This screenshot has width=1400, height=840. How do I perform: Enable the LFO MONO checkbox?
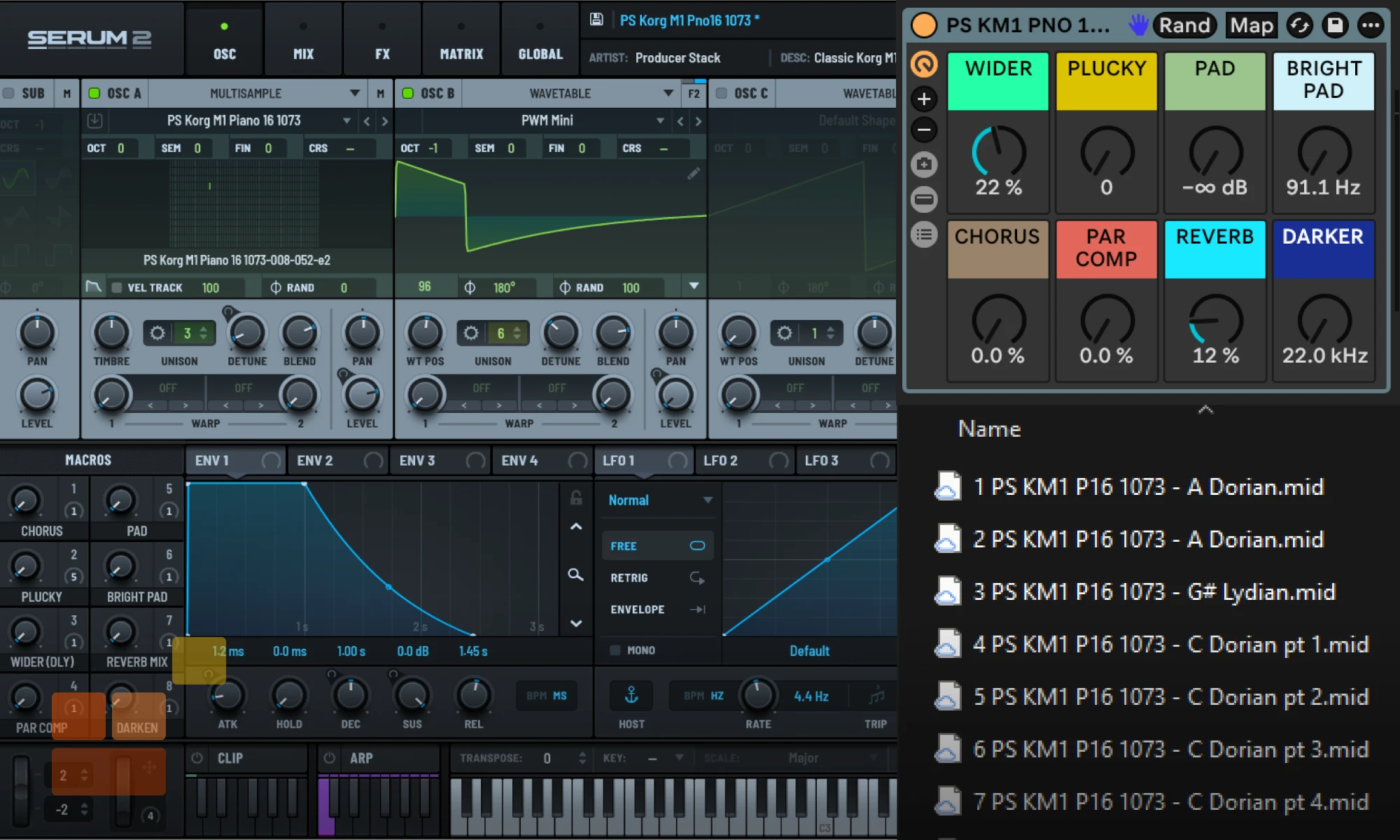[x=615, y=650]
